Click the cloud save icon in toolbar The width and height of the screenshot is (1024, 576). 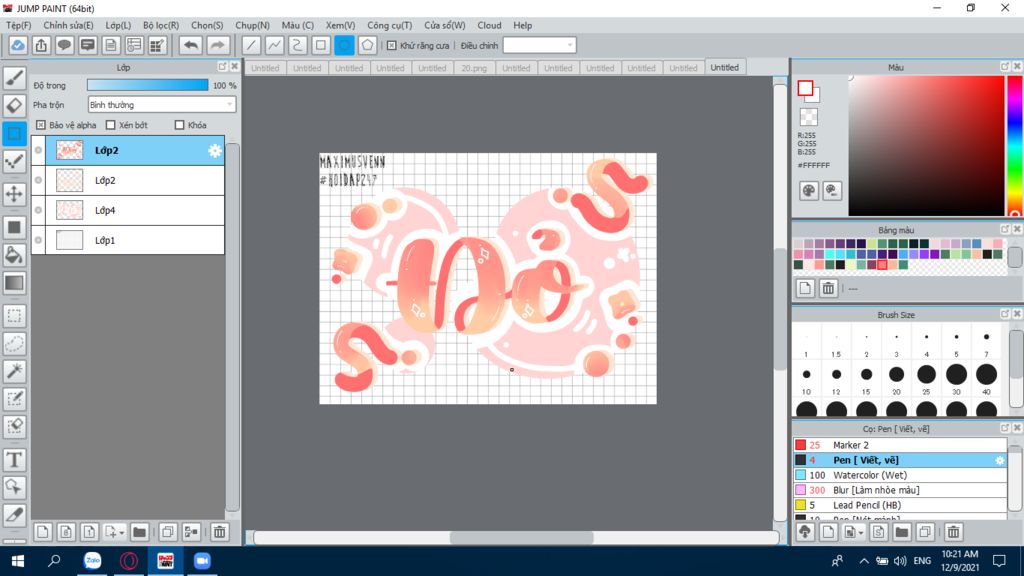tap(18, 45)
